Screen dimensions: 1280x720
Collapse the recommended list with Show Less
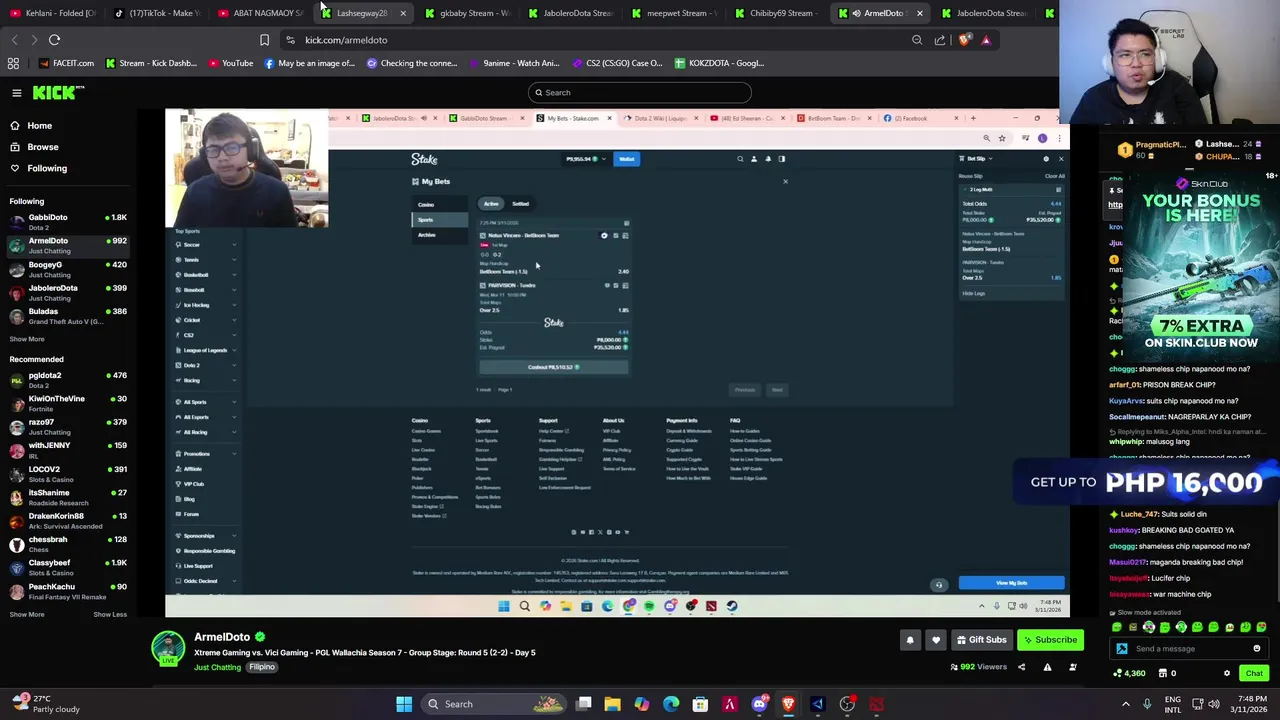pos(110,614)
